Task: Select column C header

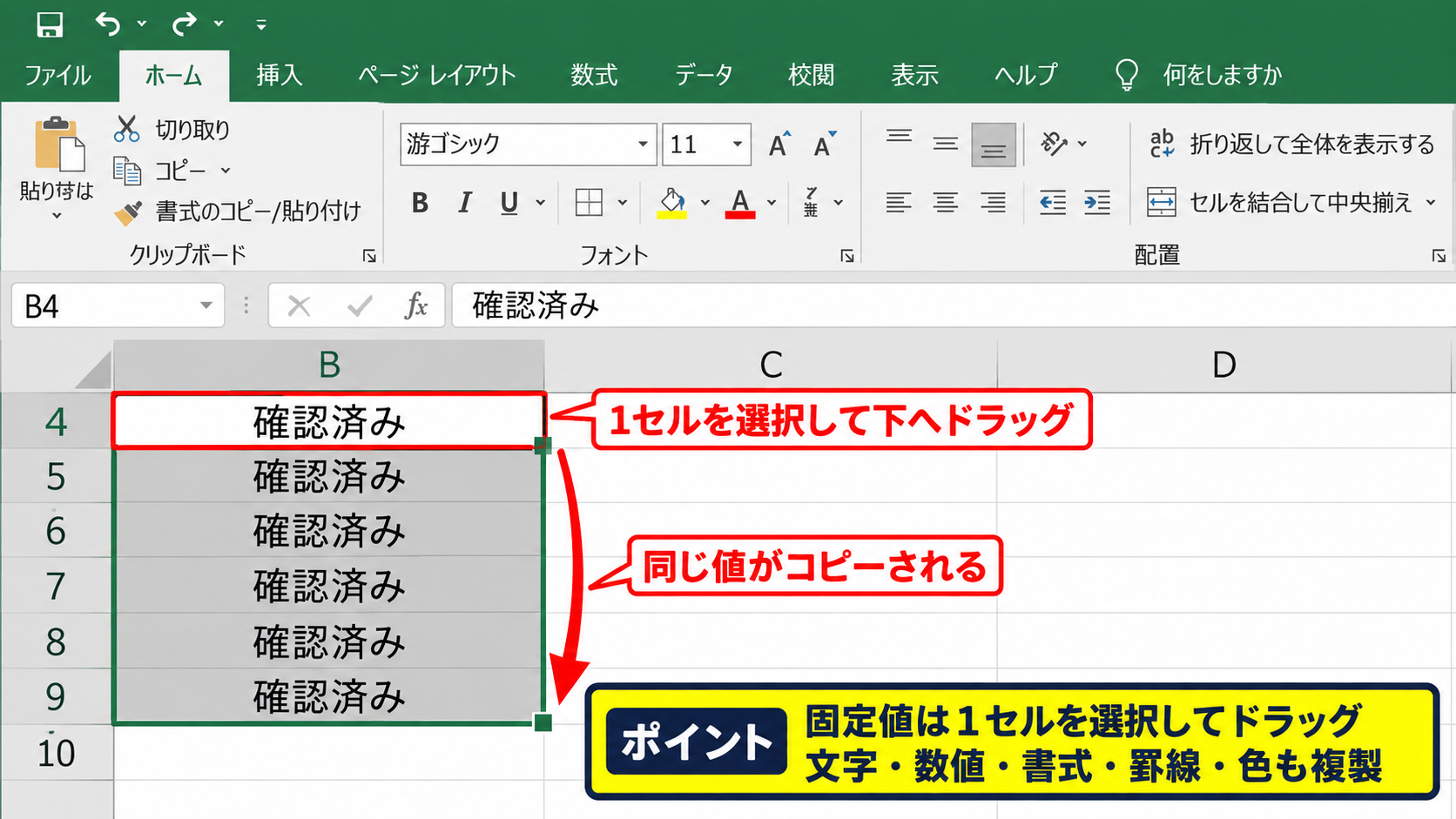Action: [x=771, y=365]
